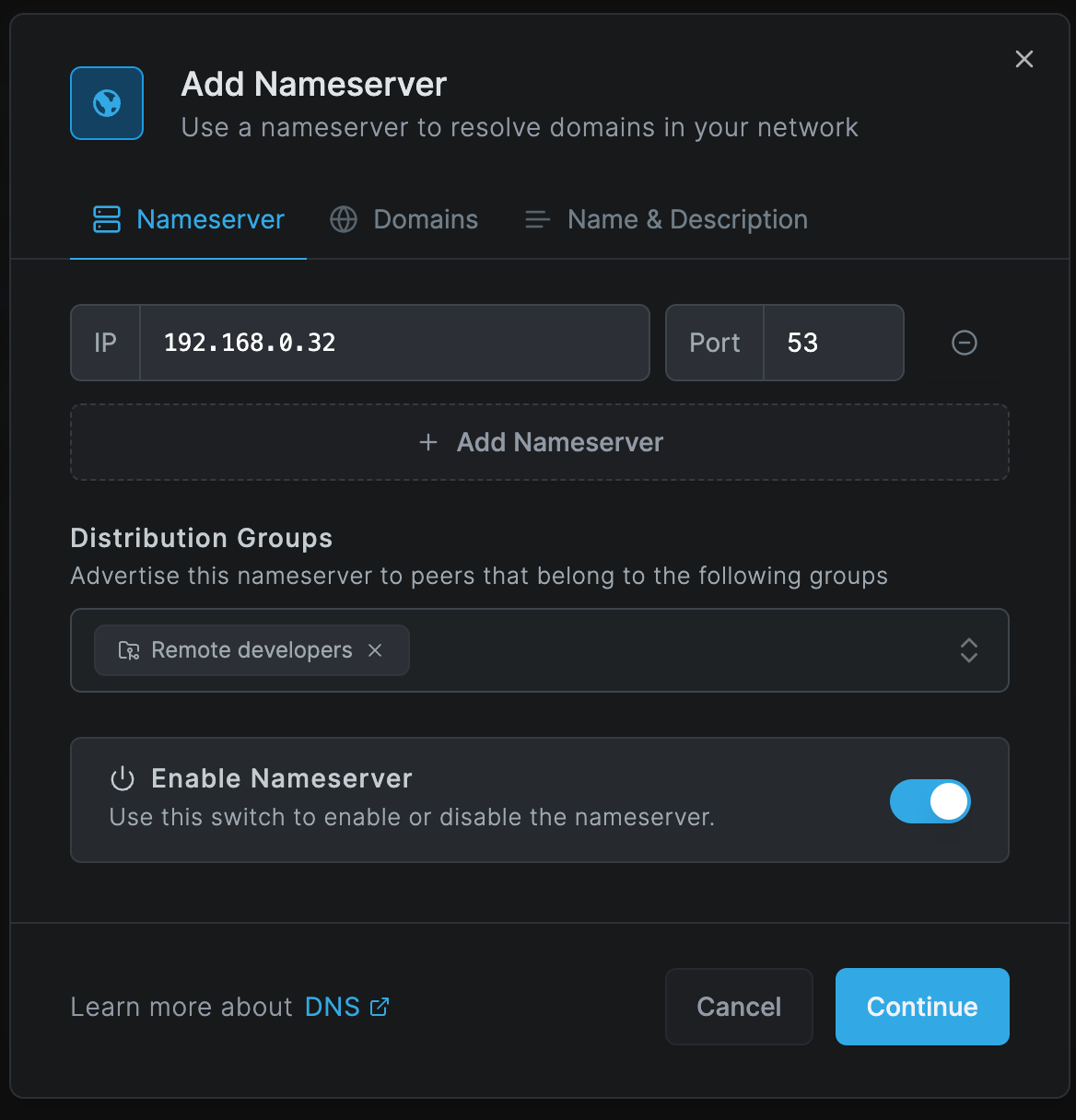This screenshot has width=1076, height=1120.
Task: Click the globe nameserver icon in the header
Action: click(x=107, y=103)
